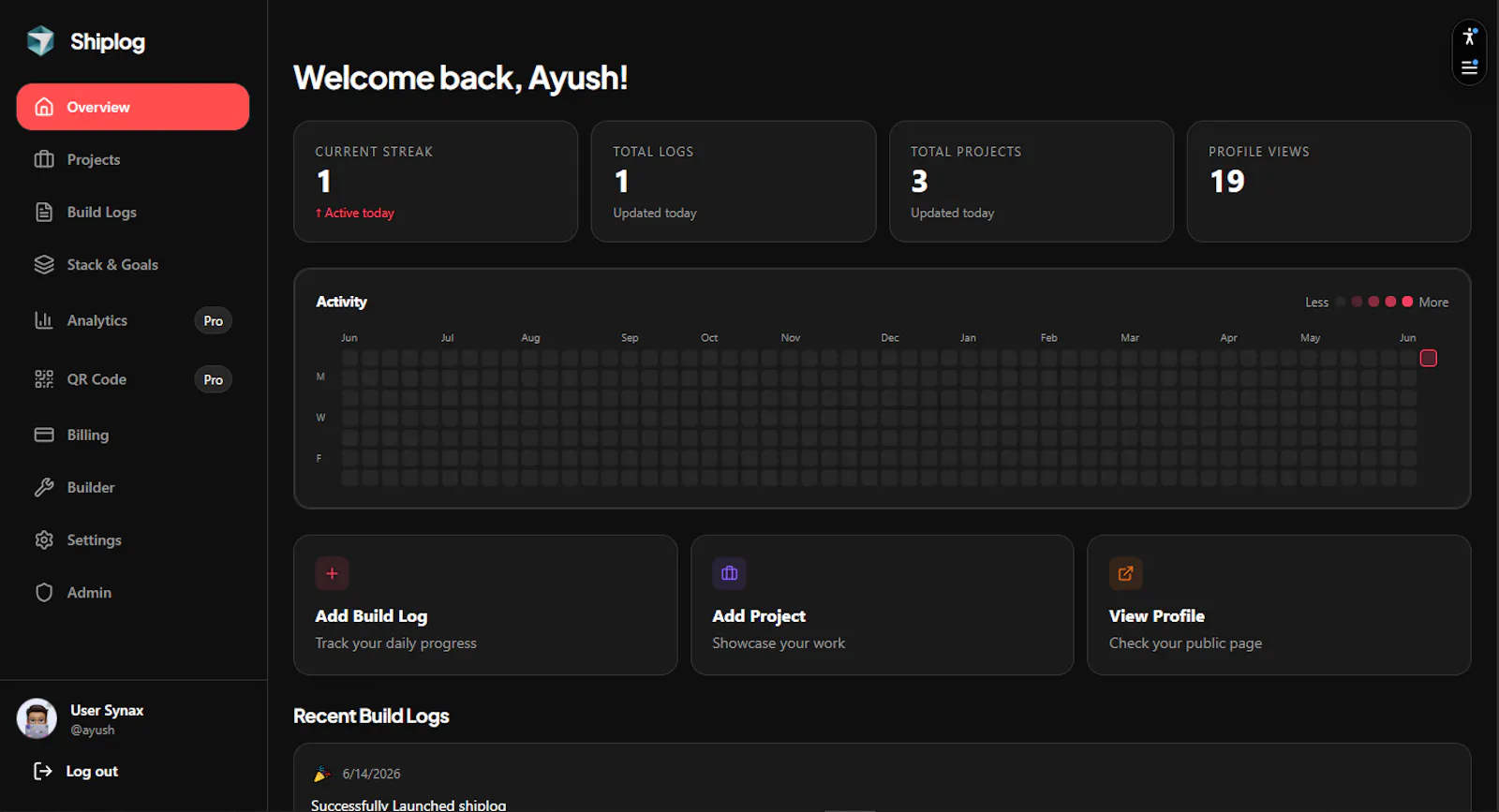Go to the Billing page
The height and width of the screenshot is (812, 1499).
point(133,435)
